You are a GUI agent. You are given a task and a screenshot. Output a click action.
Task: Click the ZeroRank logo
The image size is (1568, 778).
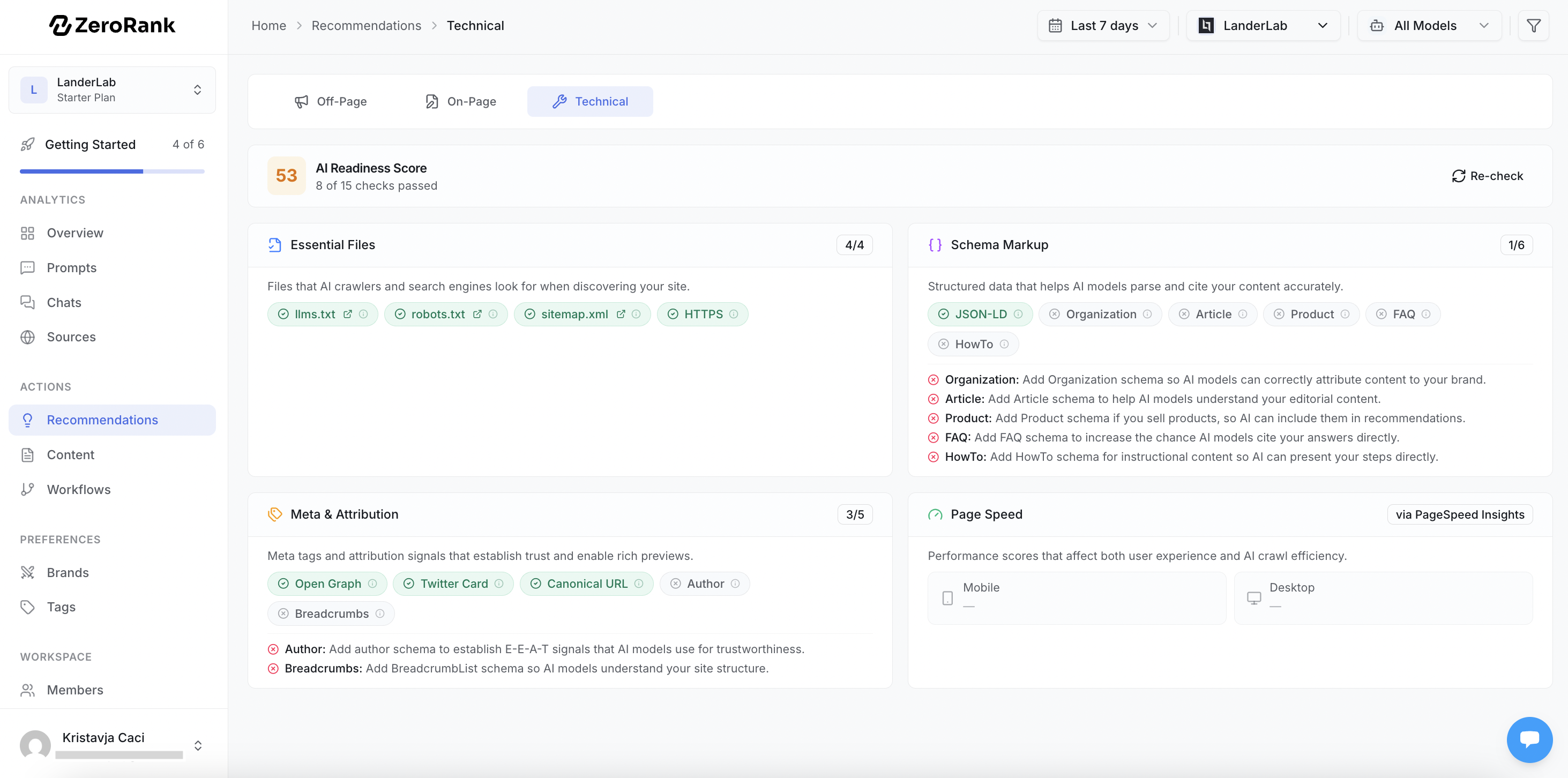tap(113, 25)
